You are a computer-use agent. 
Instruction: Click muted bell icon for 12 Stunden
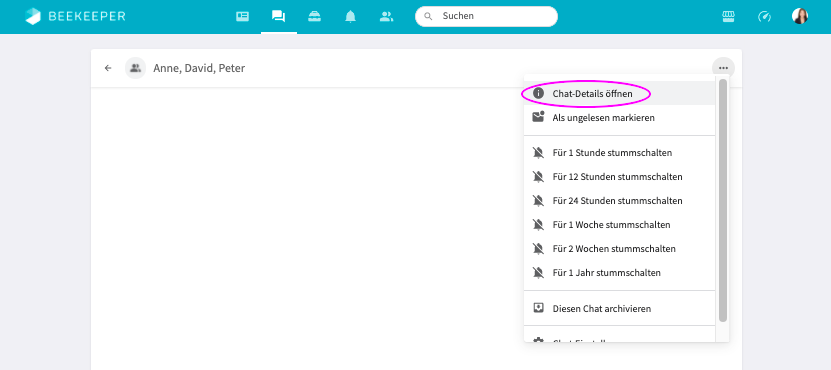click(538, 177)
